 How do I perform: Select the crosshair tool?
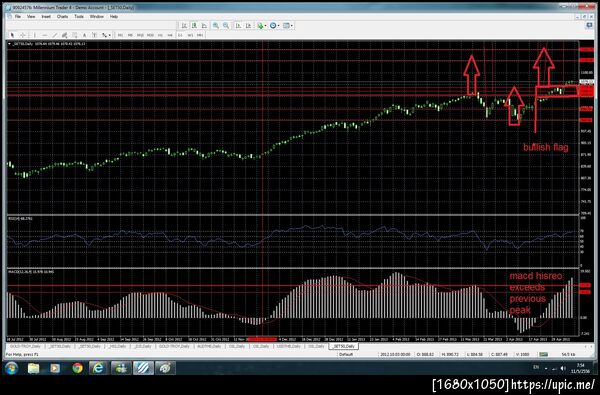23,35
